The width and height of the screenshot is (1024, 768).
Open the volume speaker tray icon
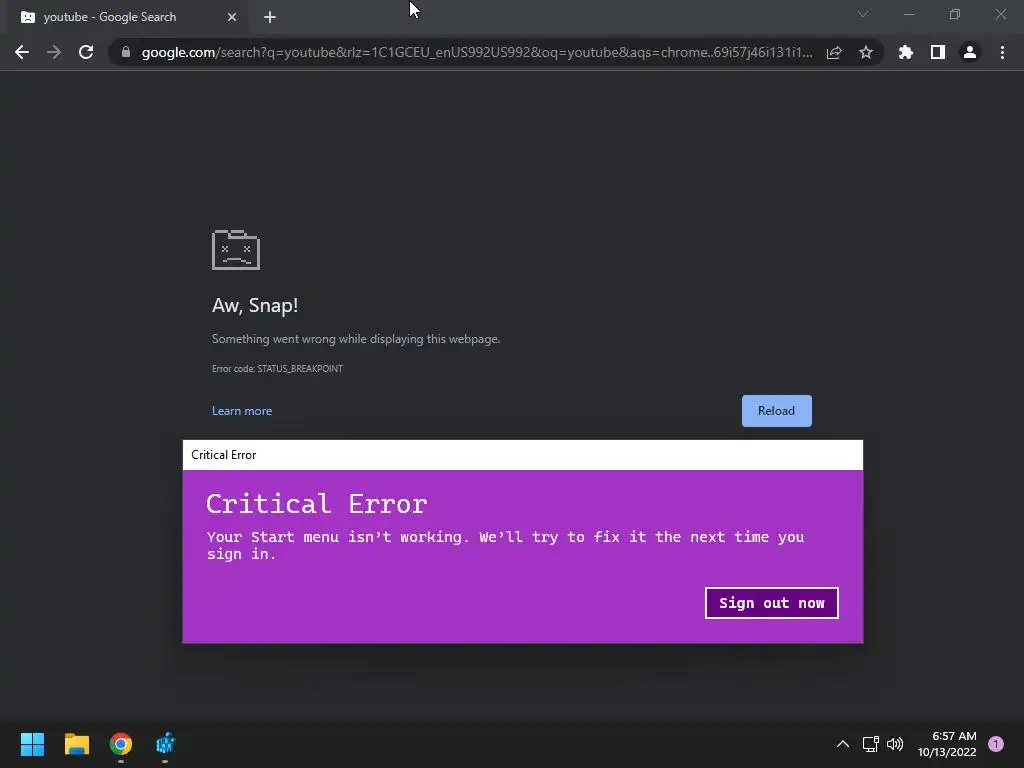(895, 744)
